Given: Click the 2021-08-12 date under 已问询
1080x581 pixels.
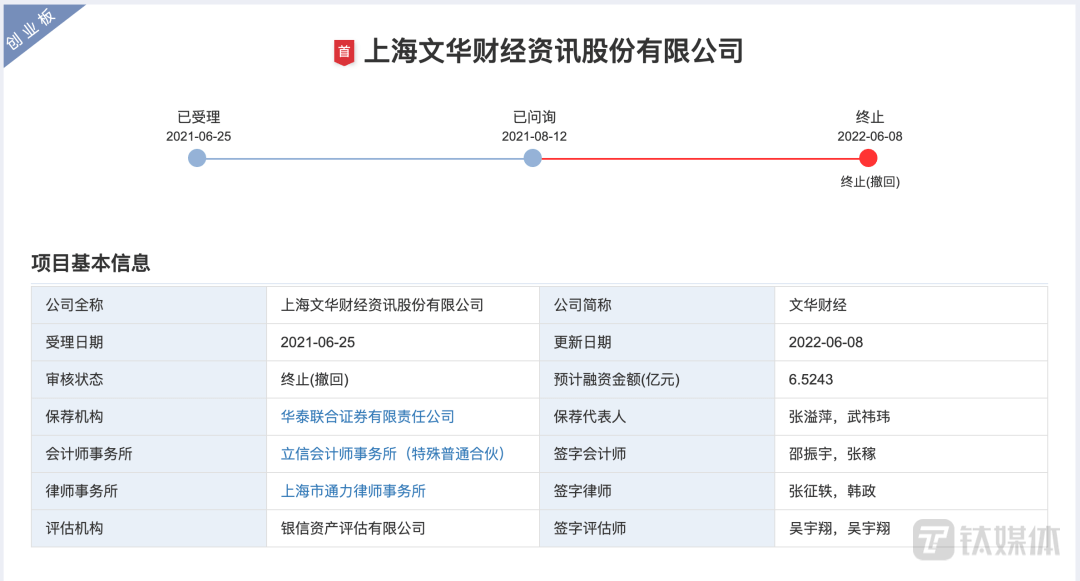Looking at the screenshot, I should [x=534, y=136].
